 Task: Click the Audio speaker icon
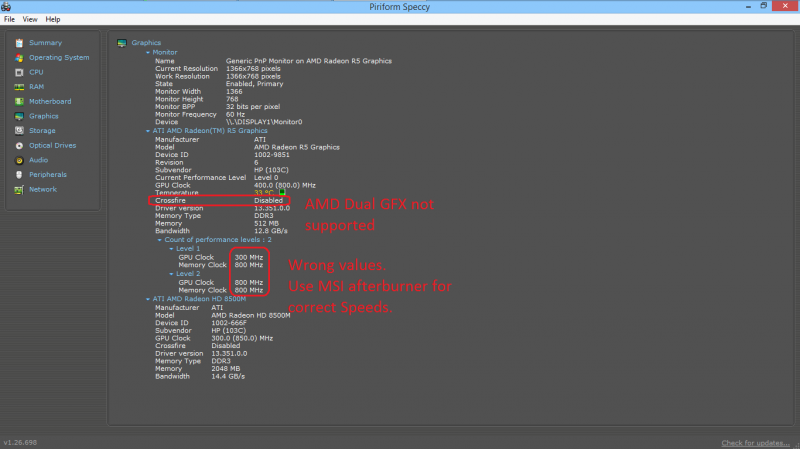pyautogui.click(x=19, y=160)
